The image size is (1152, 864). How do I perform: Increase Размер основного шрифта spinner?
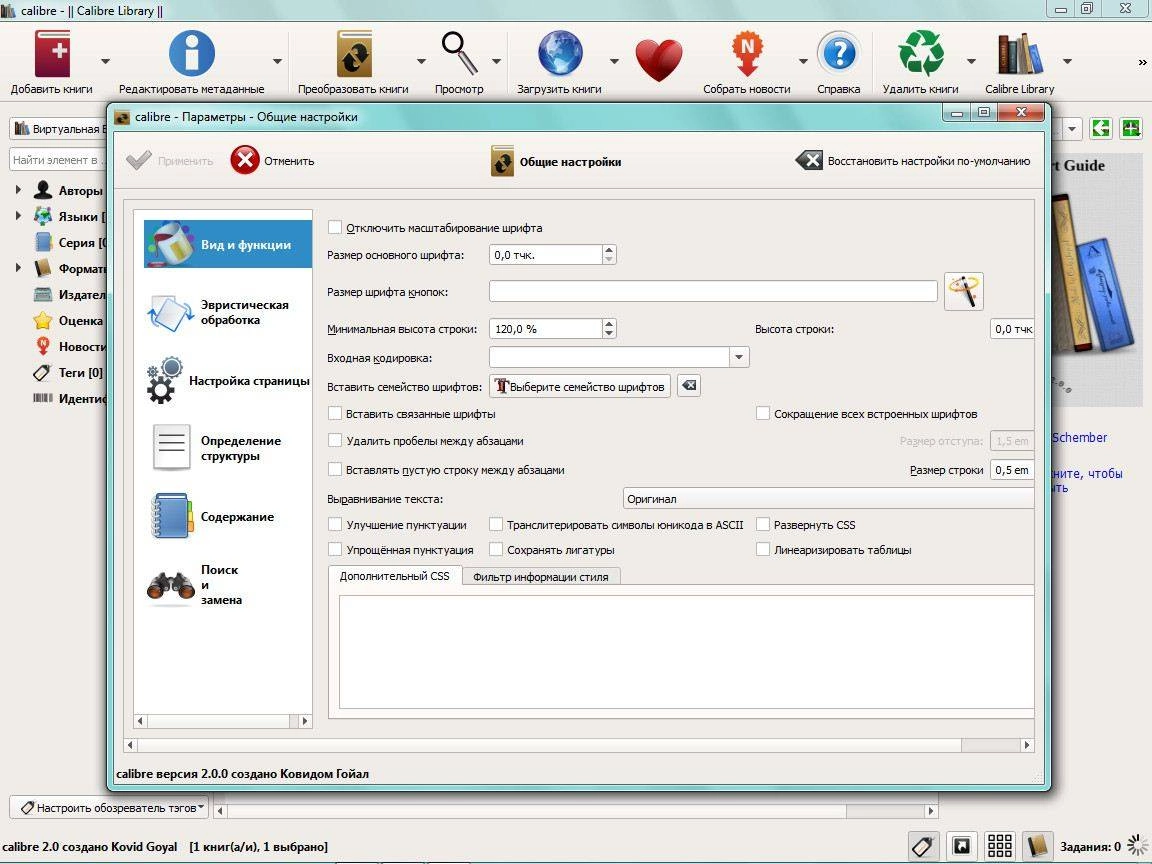point(608,250)
